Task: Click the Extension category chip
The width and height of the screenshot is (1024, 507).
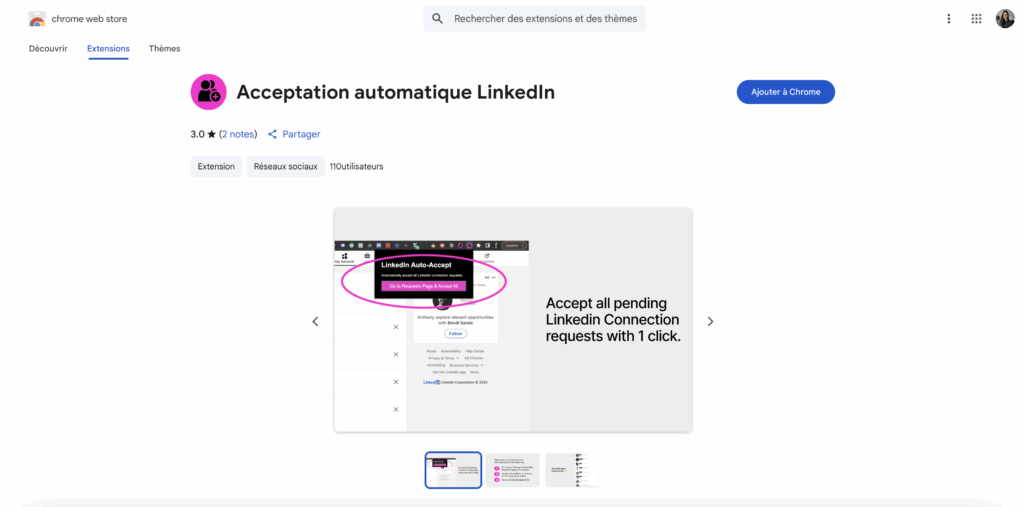Action: pos(216,166)
